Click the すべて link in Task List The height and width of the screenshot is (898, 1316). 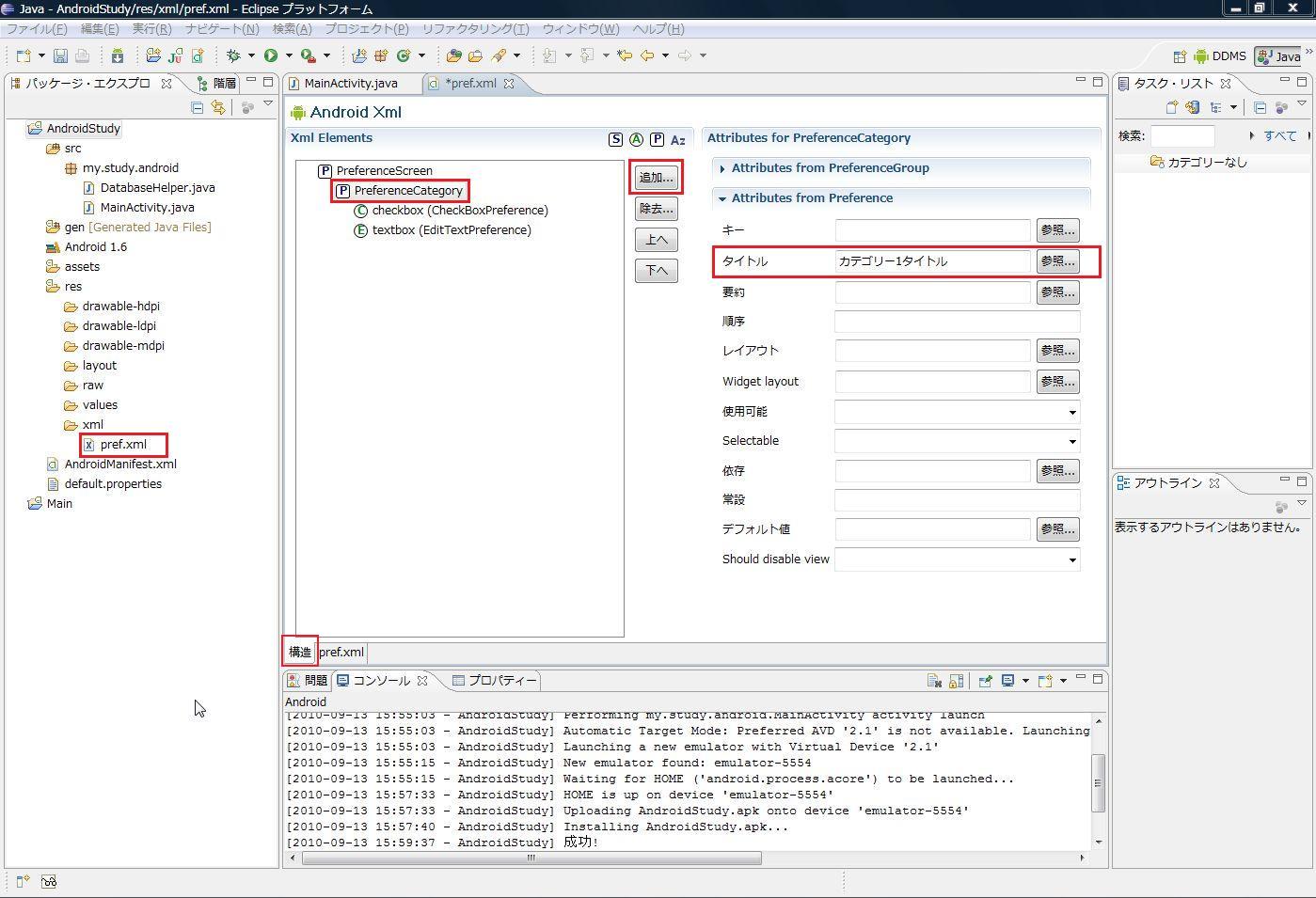[1280, 136]
